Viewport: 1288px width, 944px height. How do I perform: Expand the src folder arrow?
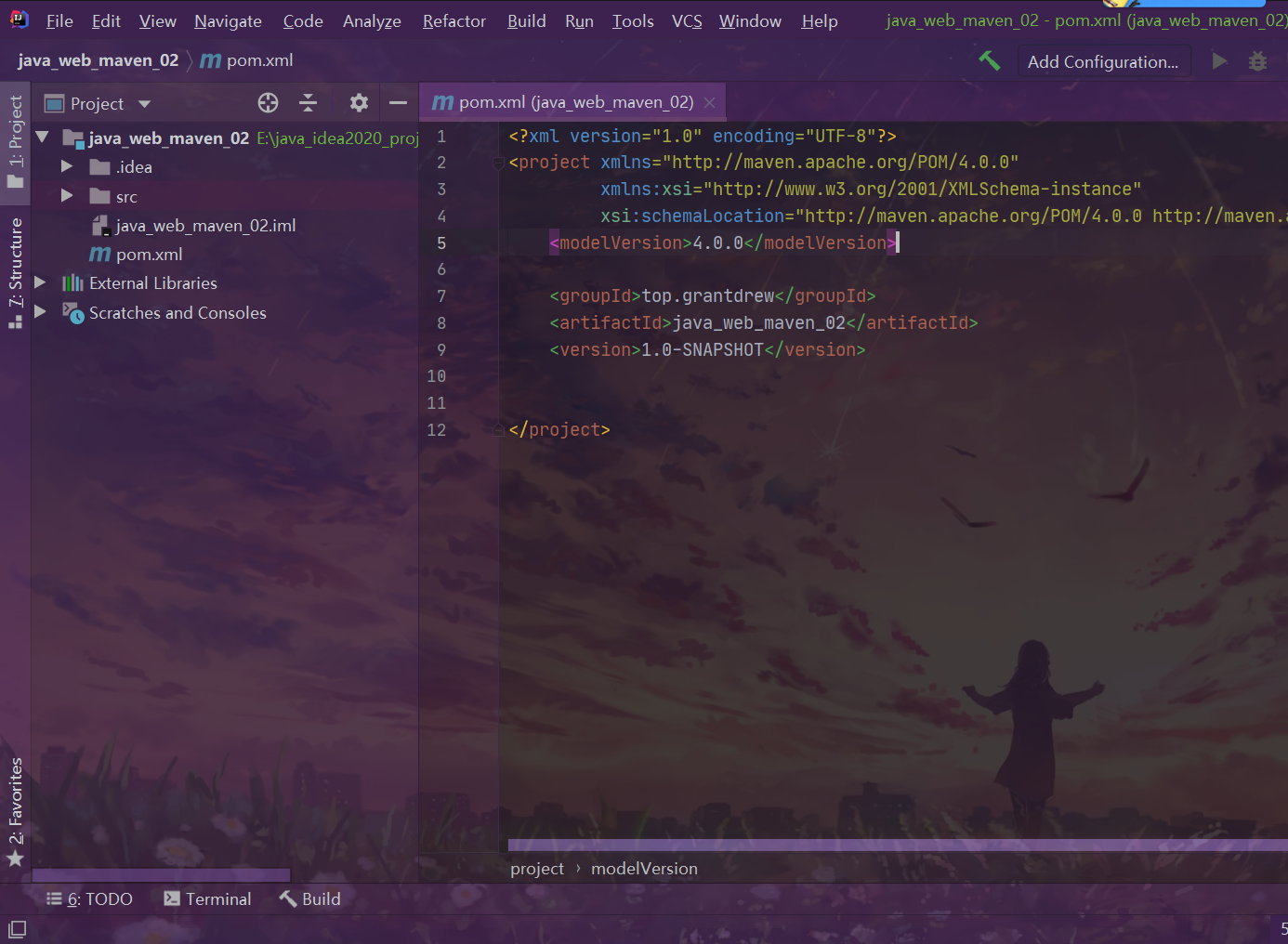[x=67, y=196]
